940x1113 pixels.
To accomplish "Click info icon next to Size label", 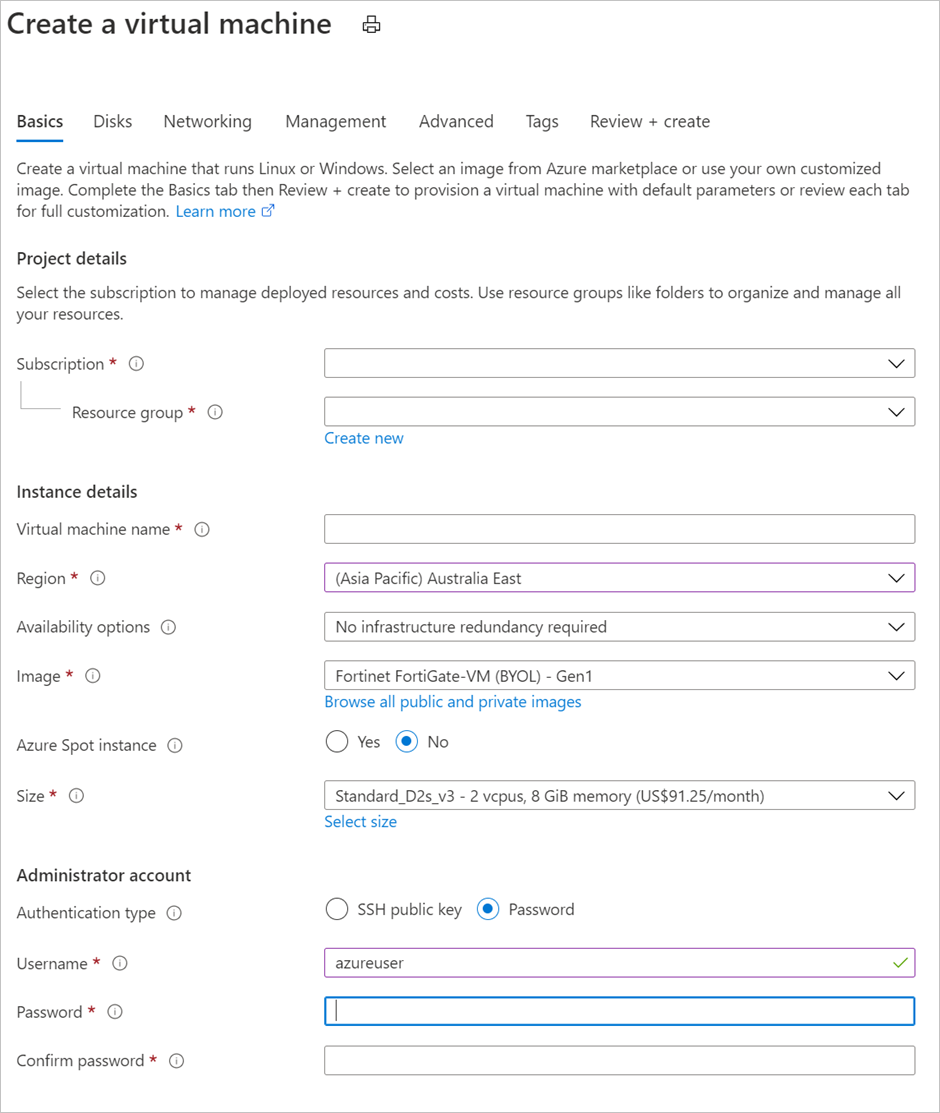I will coord(77,796).
